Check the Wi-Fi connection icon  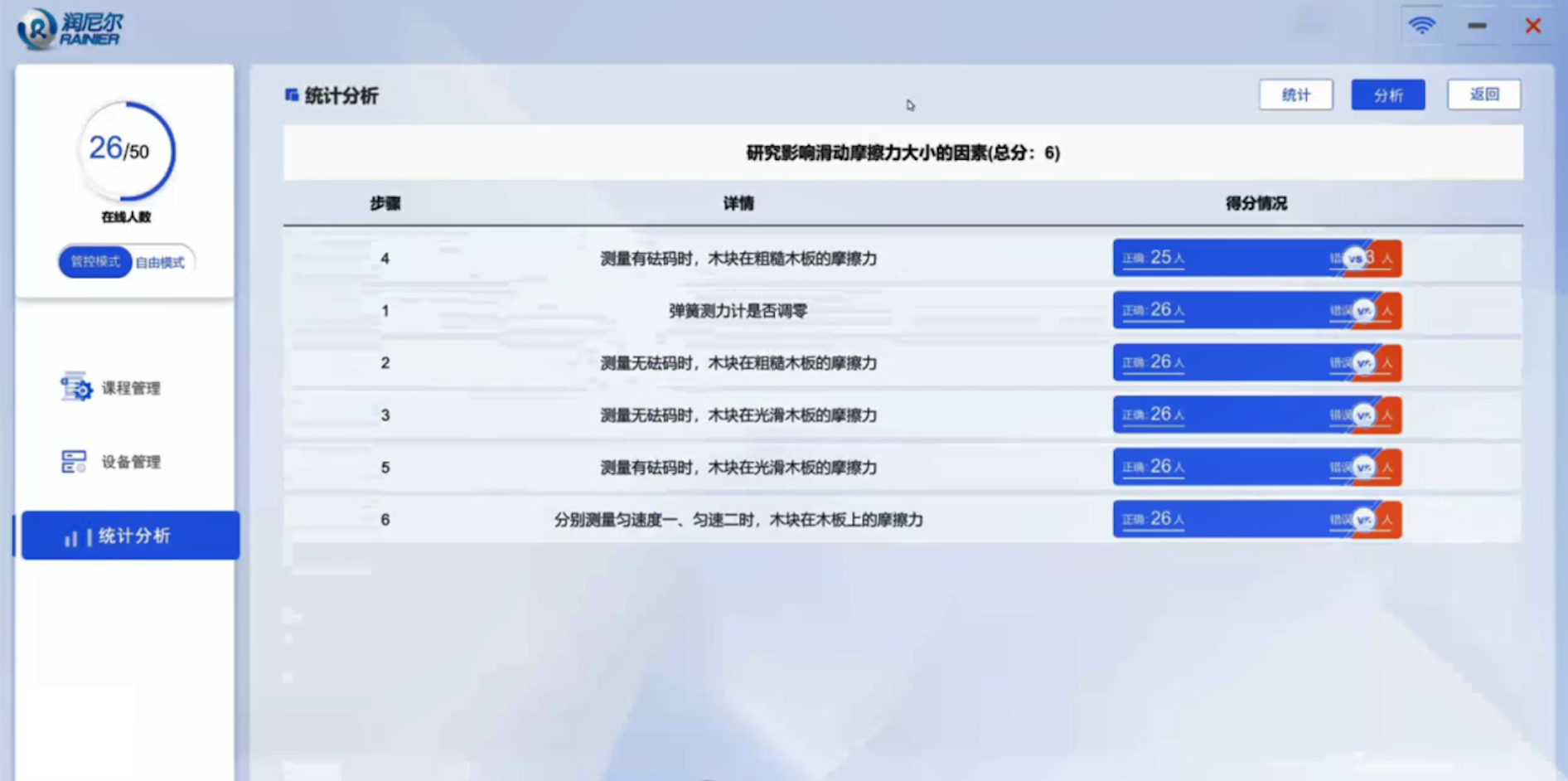[1422, 26]
